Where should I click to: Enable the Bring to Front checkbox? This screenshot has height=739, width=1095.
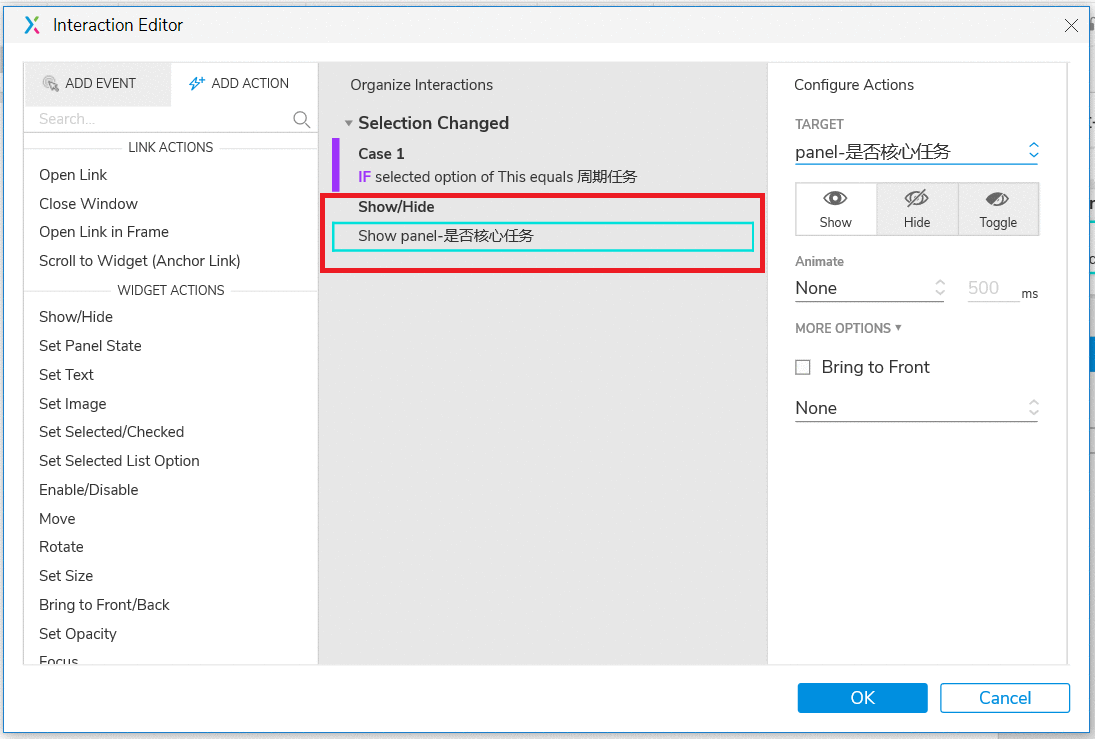click(x=803, y=367)
